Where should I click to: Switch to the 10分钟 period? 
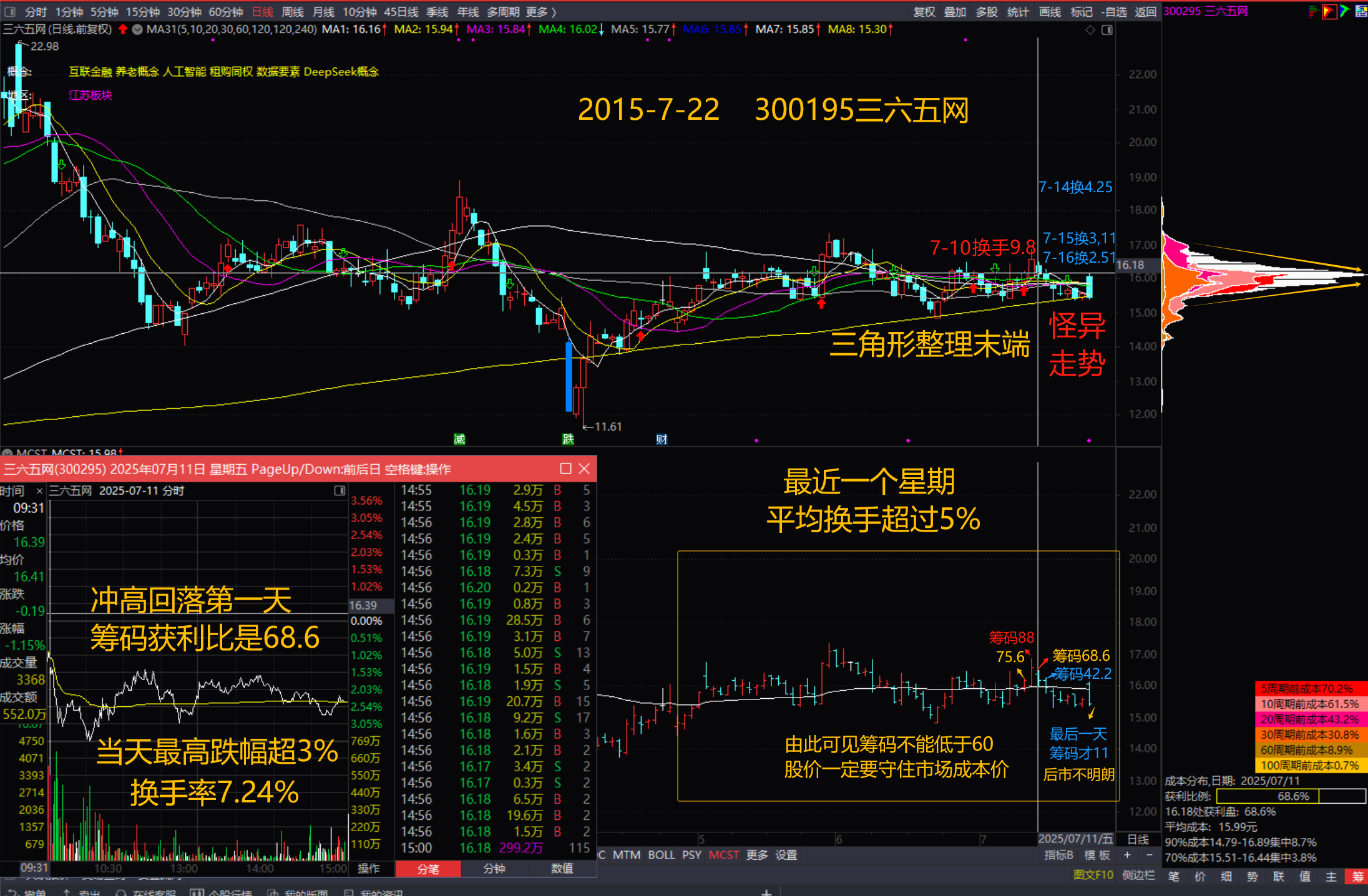coord(359,12)
